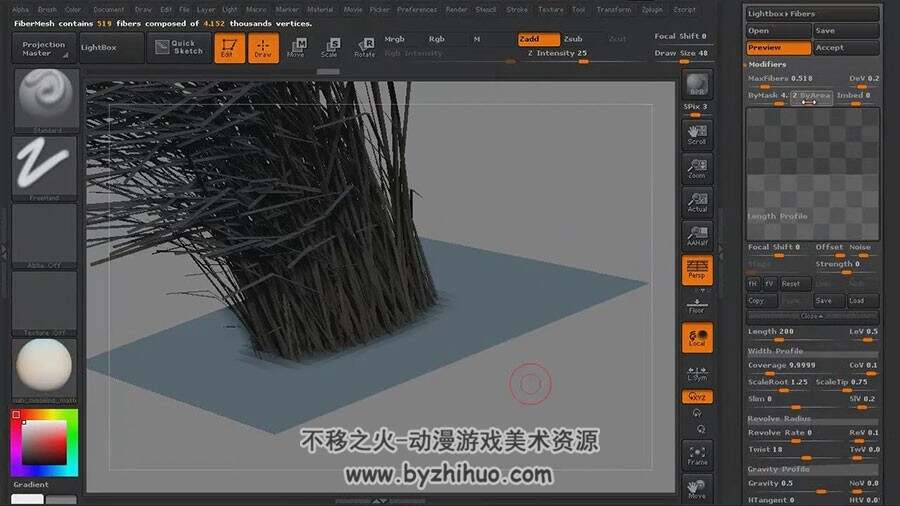The height and width of the screenshot is (506, 900).
Task: Open the Standard brush picker
Action: click(45, 100)
